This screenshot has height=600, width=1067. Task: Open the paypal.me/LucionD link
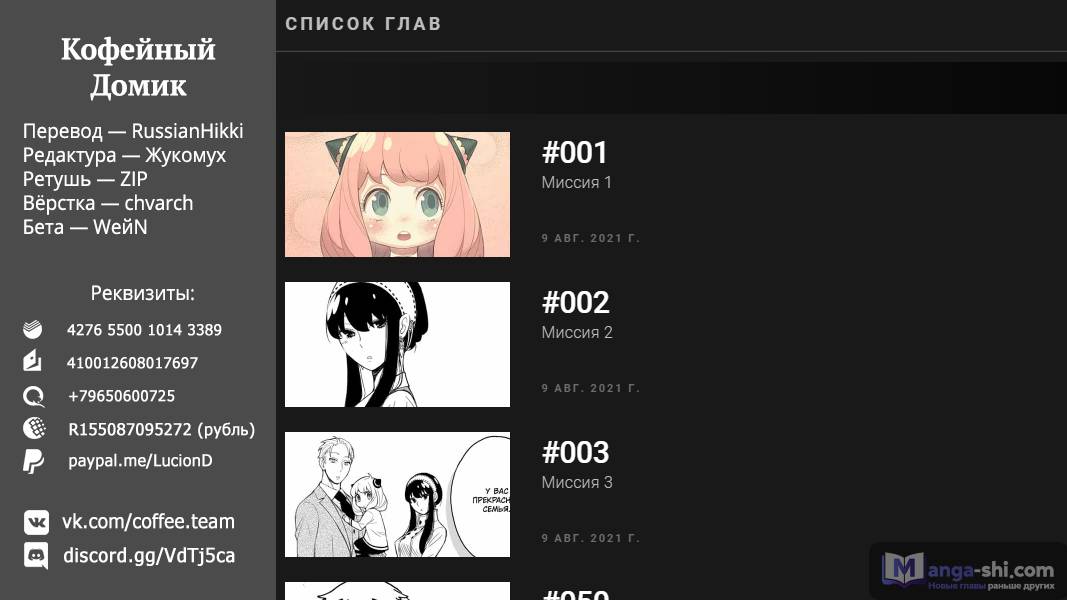point(140,461)
